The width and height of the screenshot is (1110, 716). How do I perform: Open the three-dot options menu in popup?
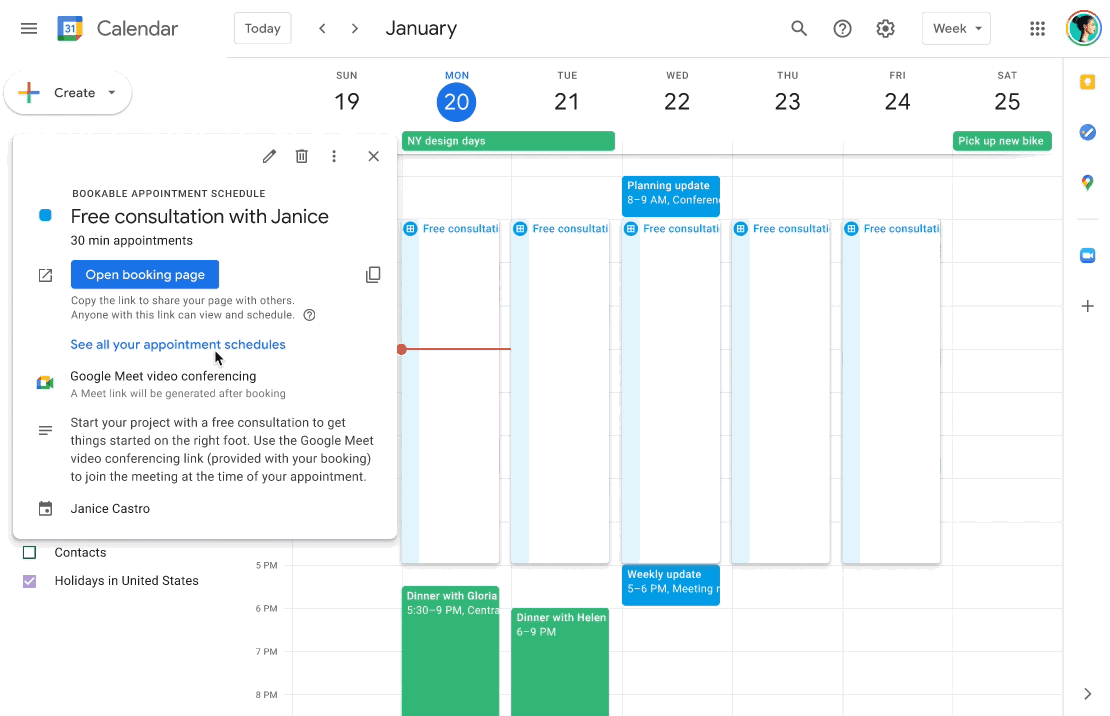(x=334, y=156)
